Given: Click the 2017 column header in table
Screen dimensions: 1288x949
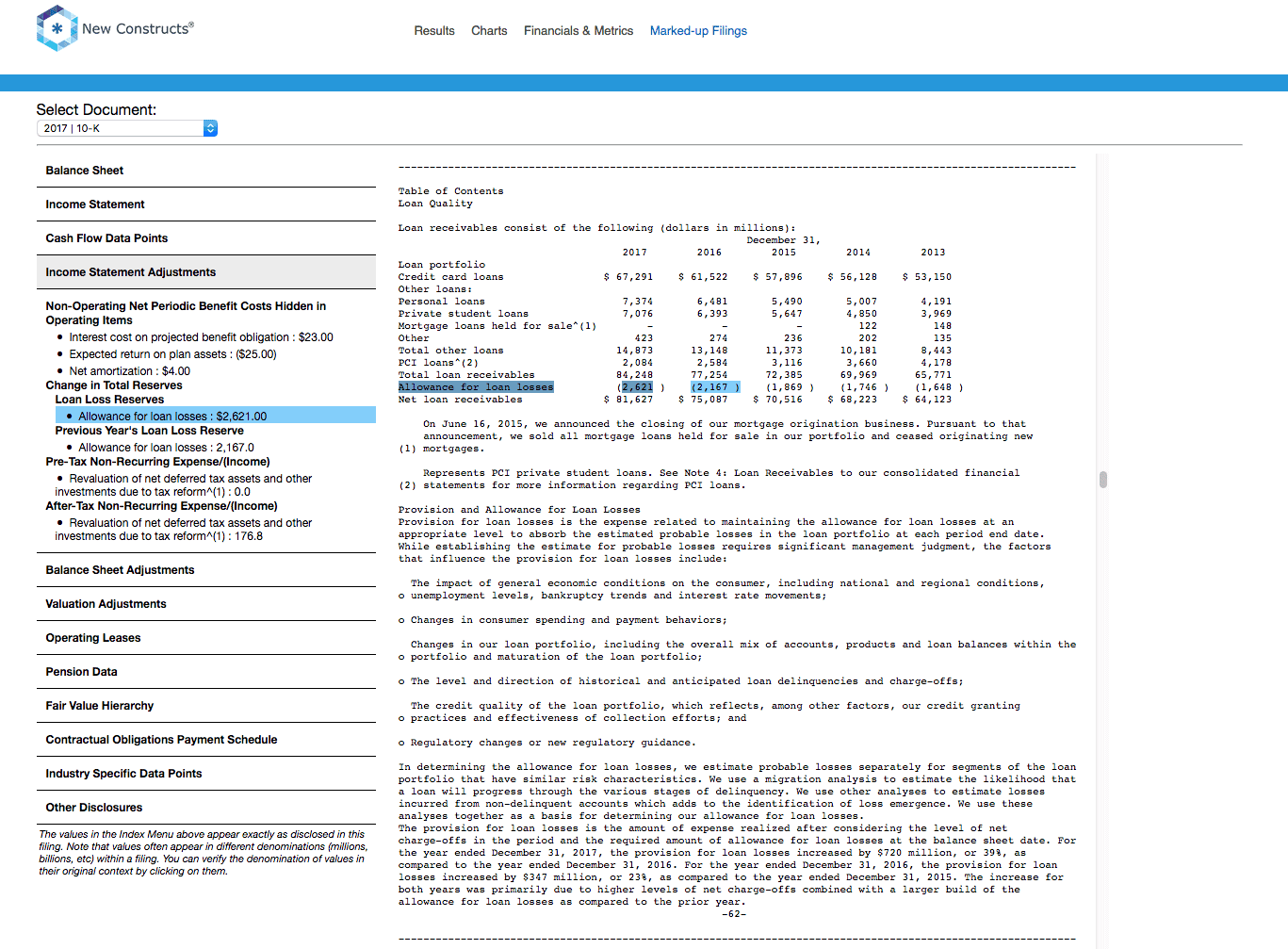Looking at the screenshot, I should pyautogui.click(x=634, y=253).
